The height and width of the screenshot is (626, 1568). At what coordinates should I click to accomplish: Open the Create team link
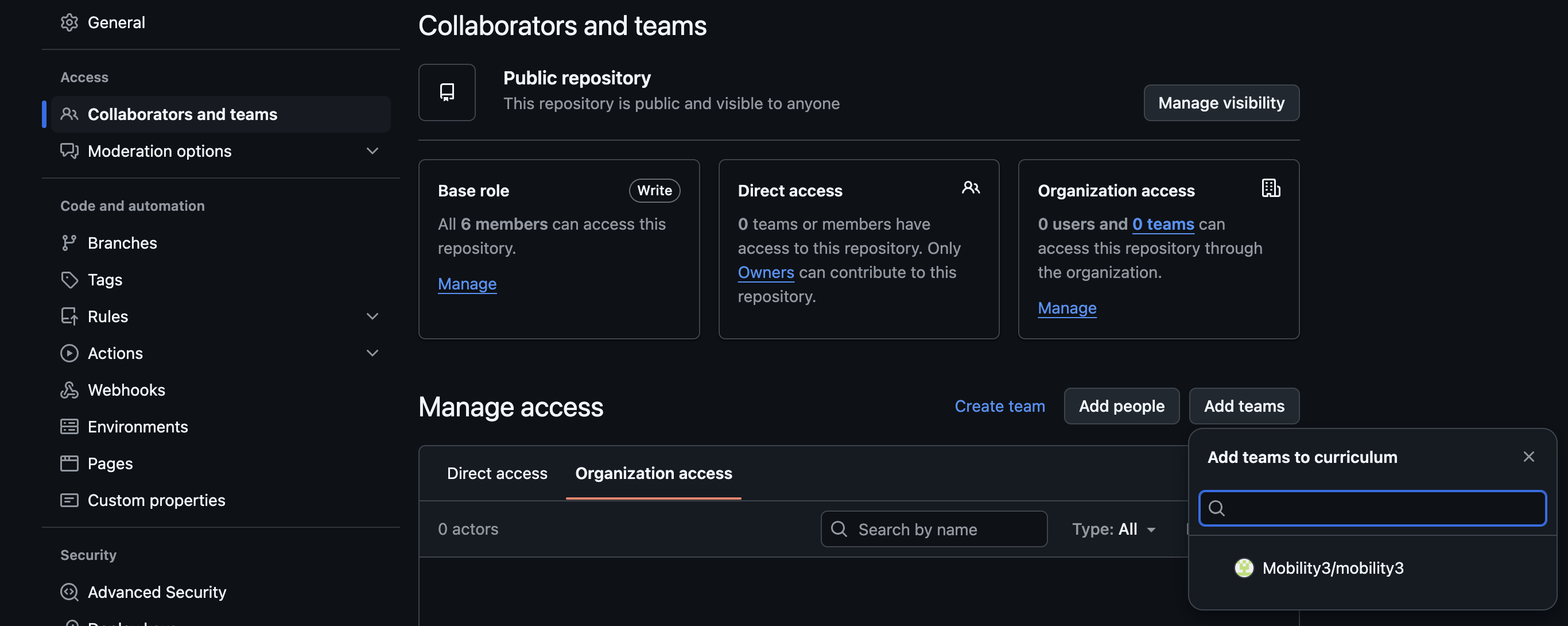[999, 406]
